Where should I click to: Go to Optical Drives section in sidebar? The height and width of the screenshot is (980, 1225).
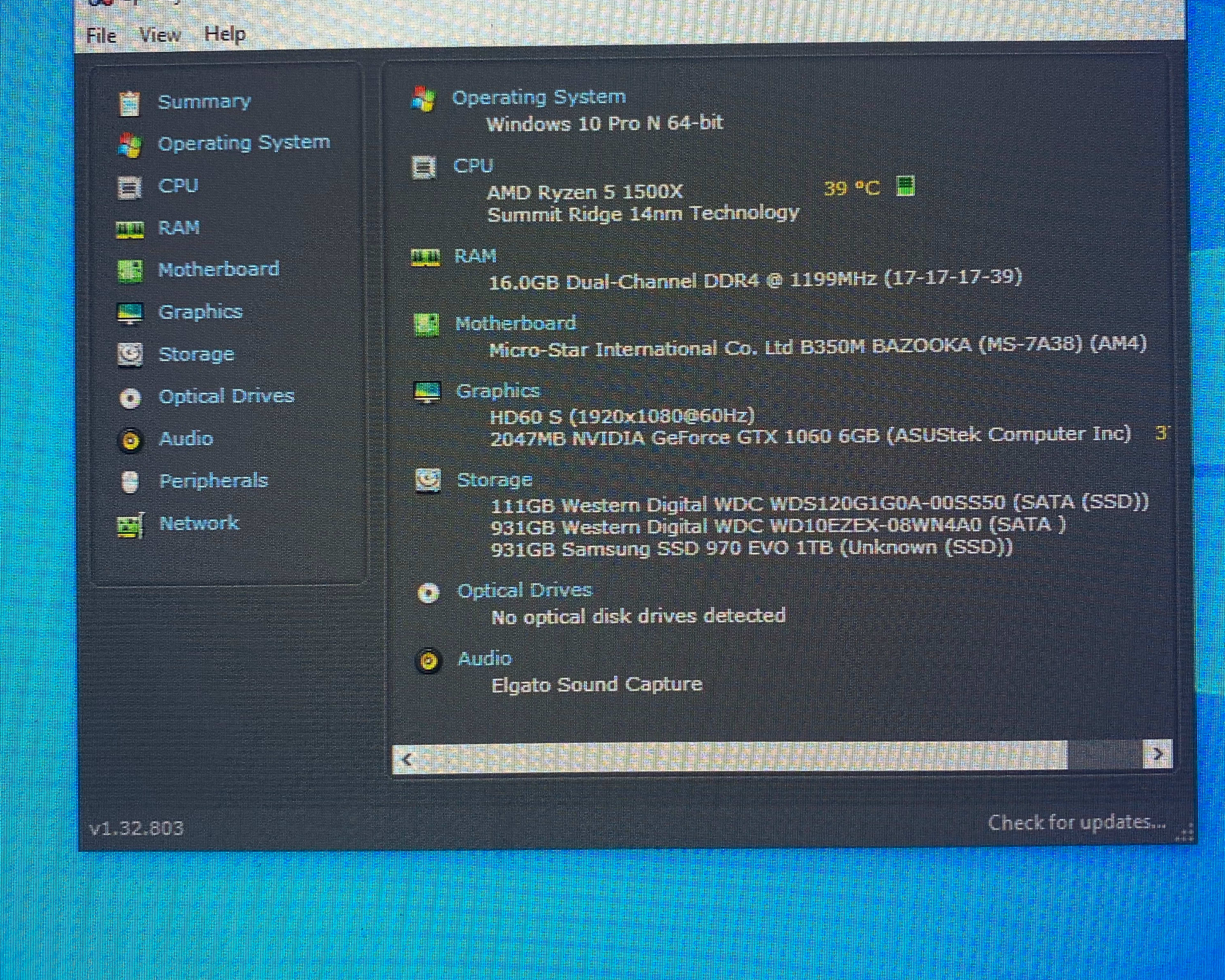[x=226, y=396]
